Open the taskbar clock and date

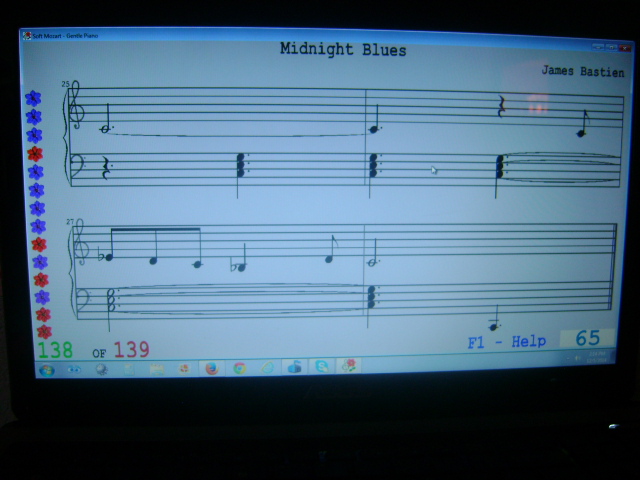tap(596, 357)
